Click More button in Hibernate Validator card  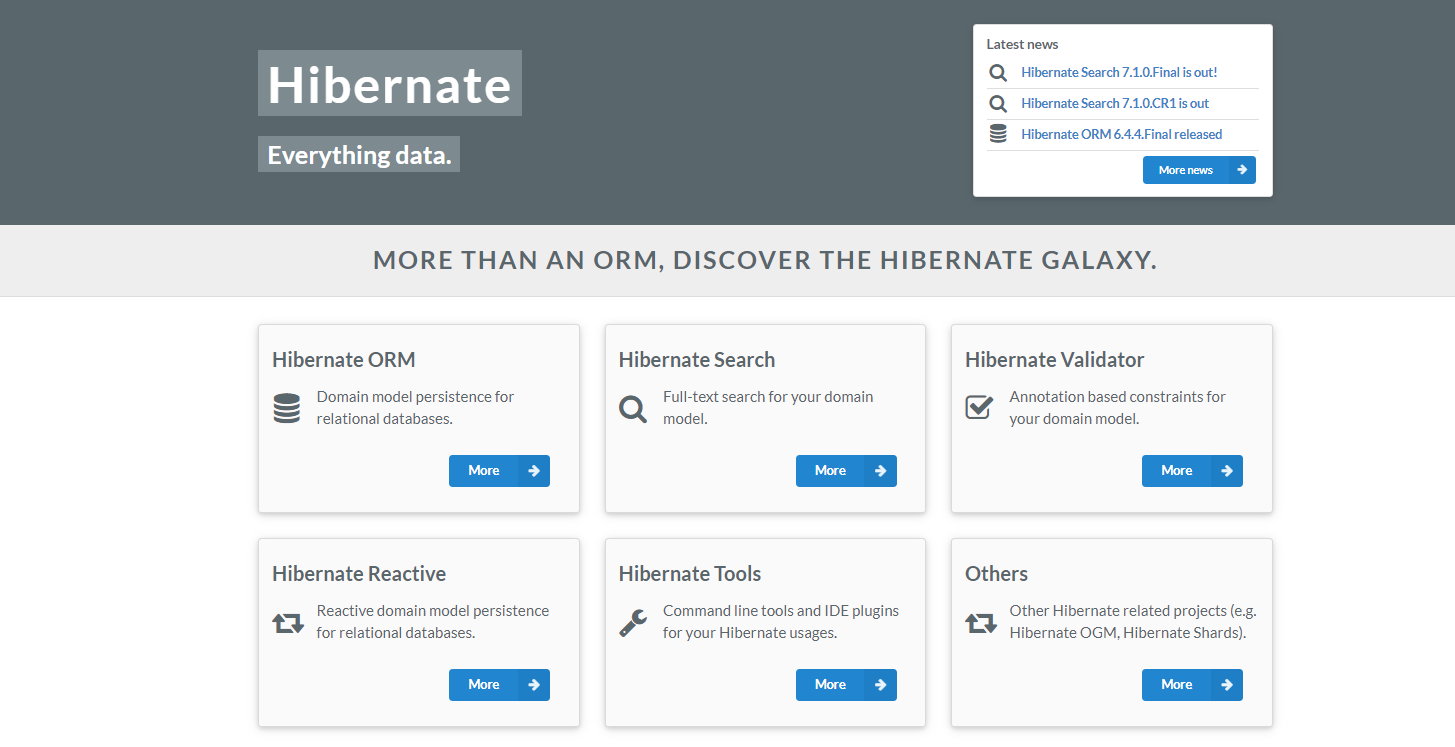coord(1192,471)
